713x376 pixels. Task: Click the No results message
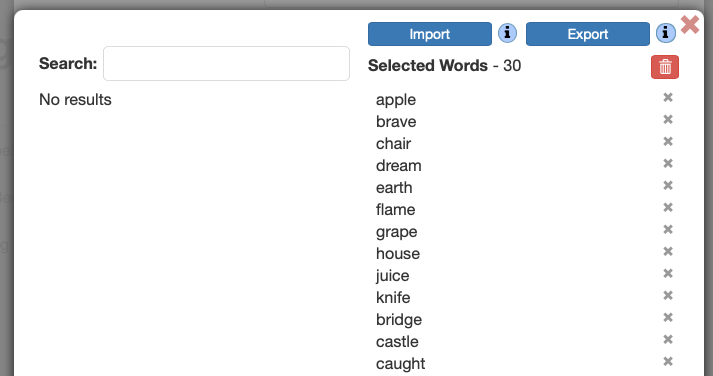(75, 100)
